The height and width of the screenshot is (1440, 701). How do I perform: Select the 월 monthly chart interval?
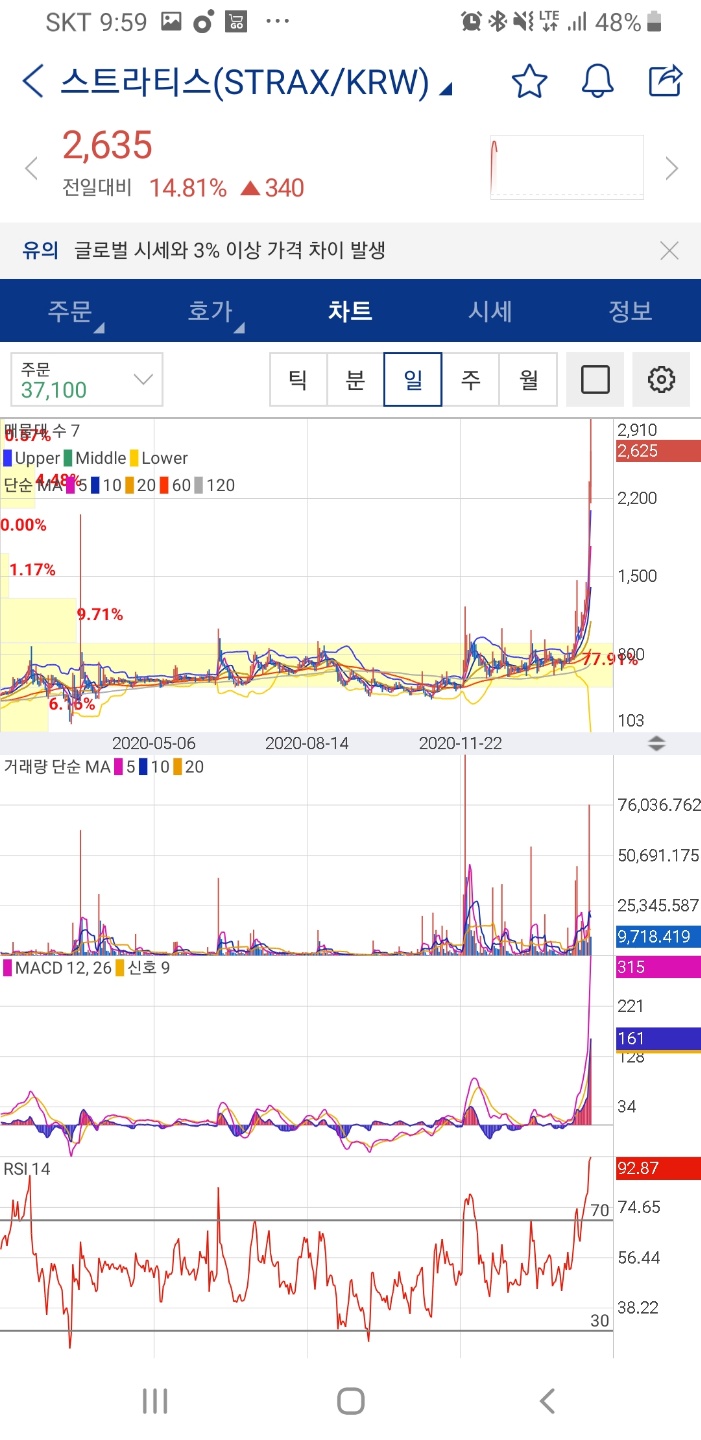click(528, 380)
